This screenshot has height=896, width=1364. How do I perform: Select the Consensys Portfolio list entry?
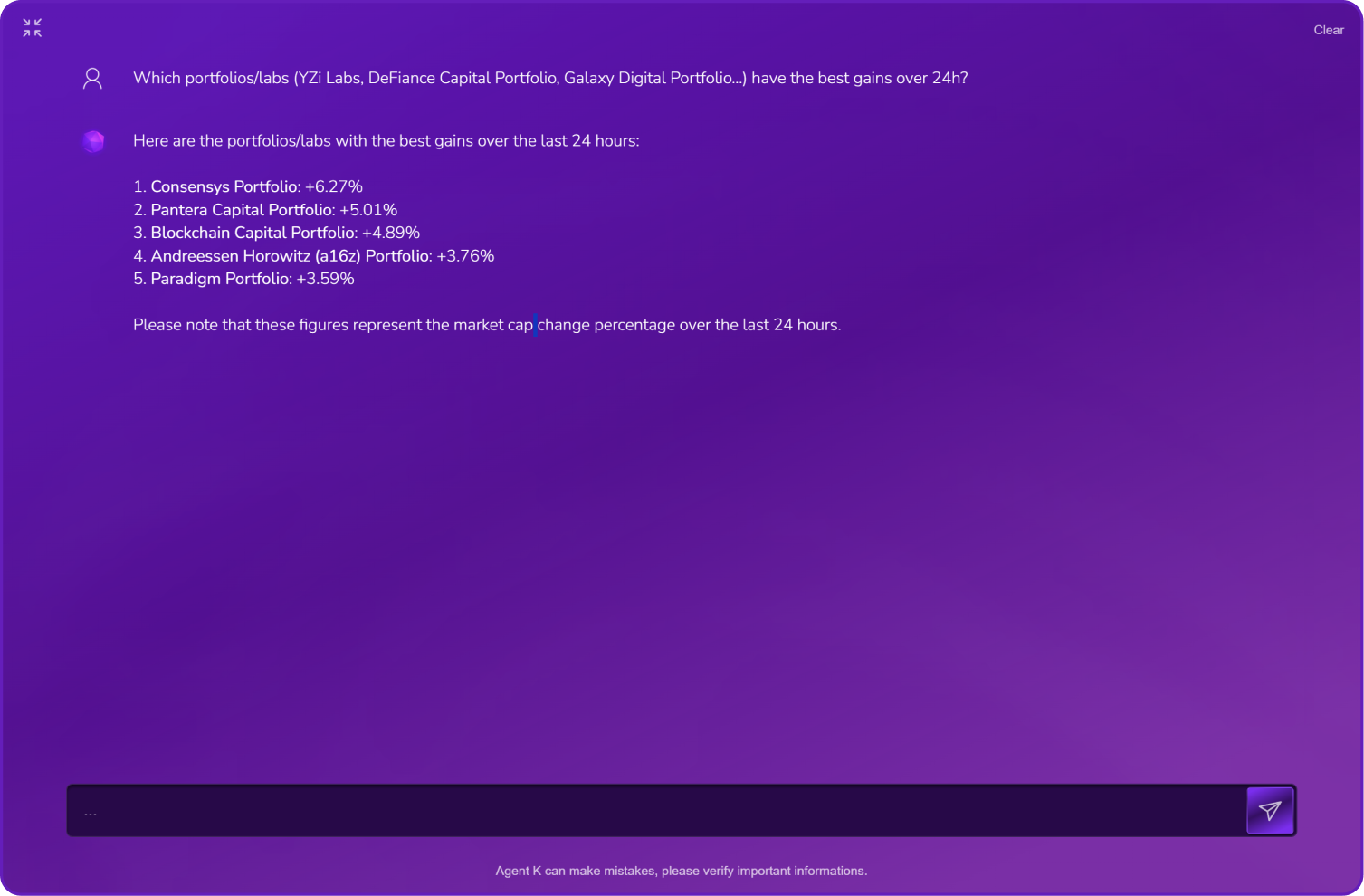point(247,186)
